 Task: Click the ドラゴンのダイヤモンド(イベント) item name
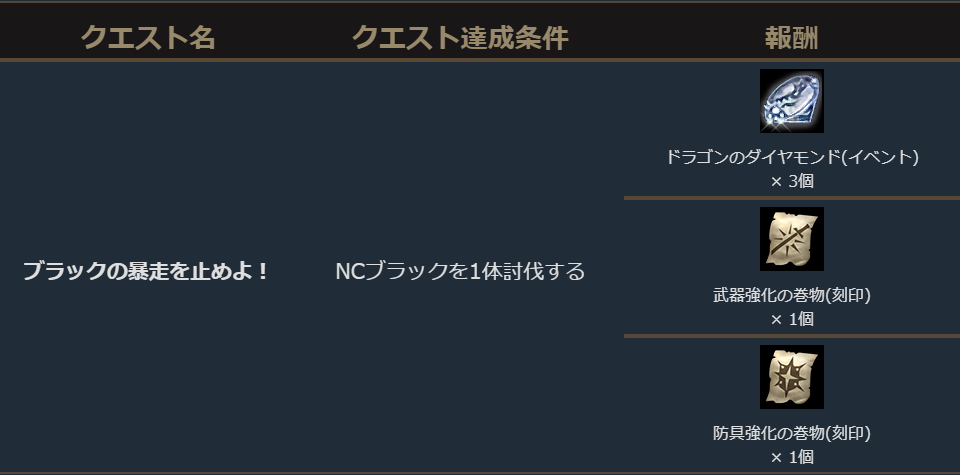point(791,157)
